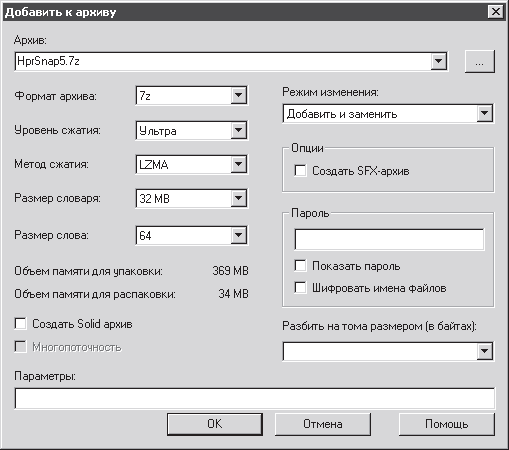
Task: Click the browse button with three dots
Action: click(x=480, y=62)
